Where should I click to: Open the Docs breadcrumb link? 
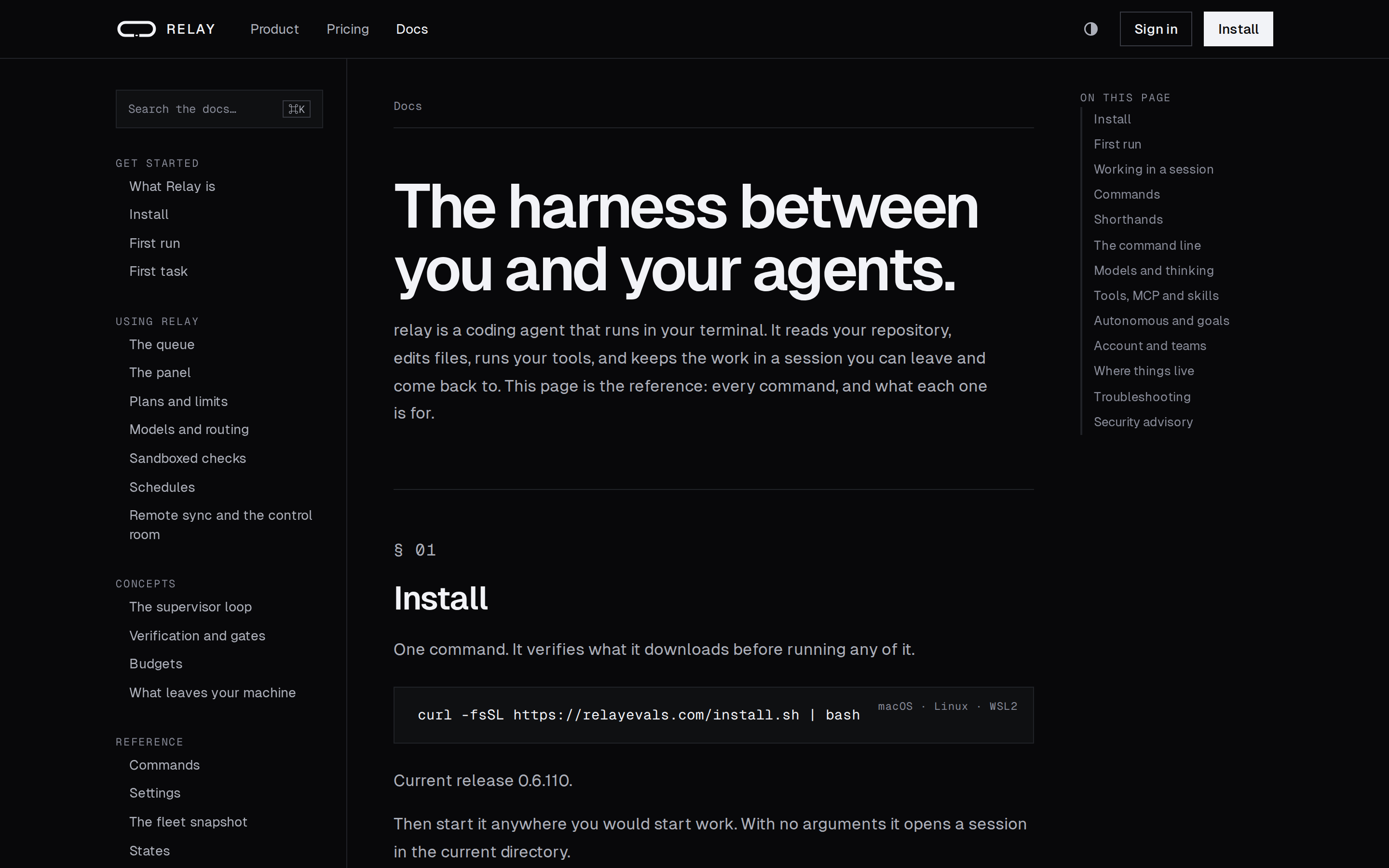point(408,106)
